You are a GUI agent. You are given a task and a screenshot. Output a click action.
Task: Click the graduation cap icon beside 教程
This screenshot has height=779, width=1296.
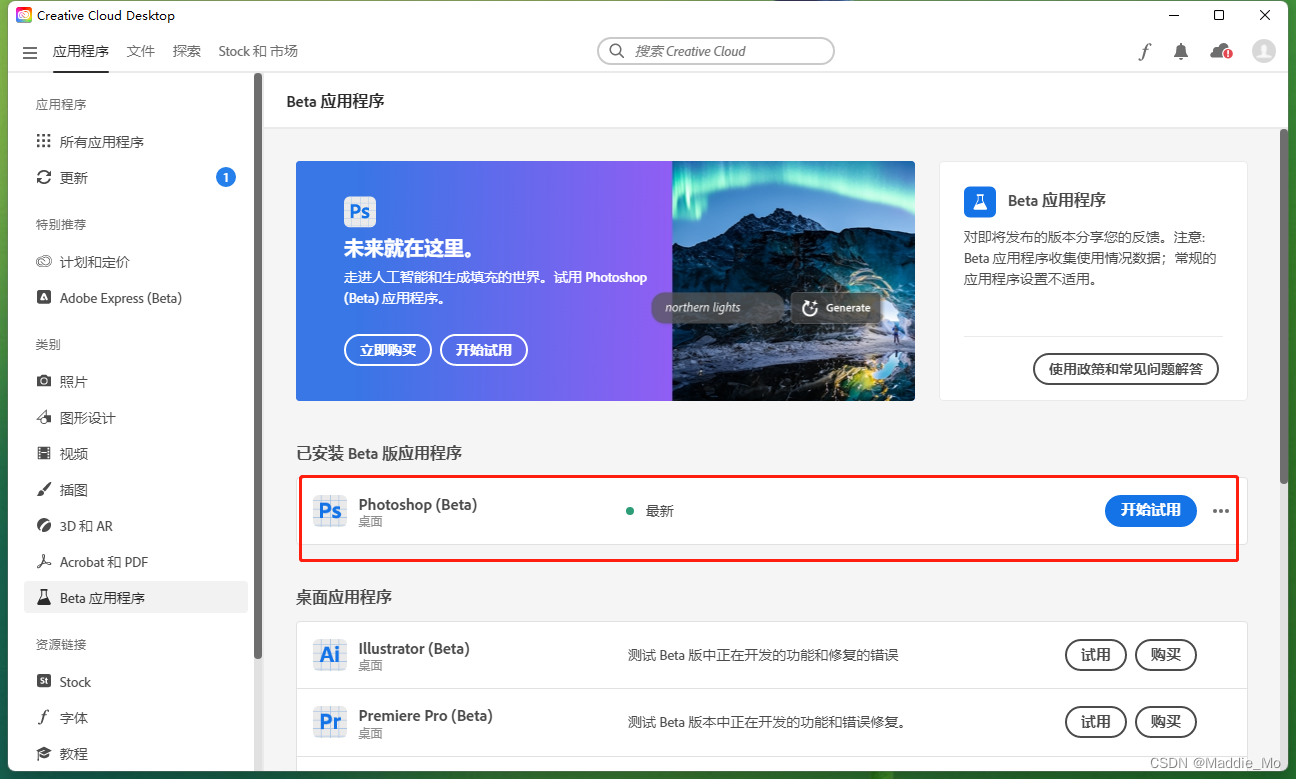pos(43,754)
